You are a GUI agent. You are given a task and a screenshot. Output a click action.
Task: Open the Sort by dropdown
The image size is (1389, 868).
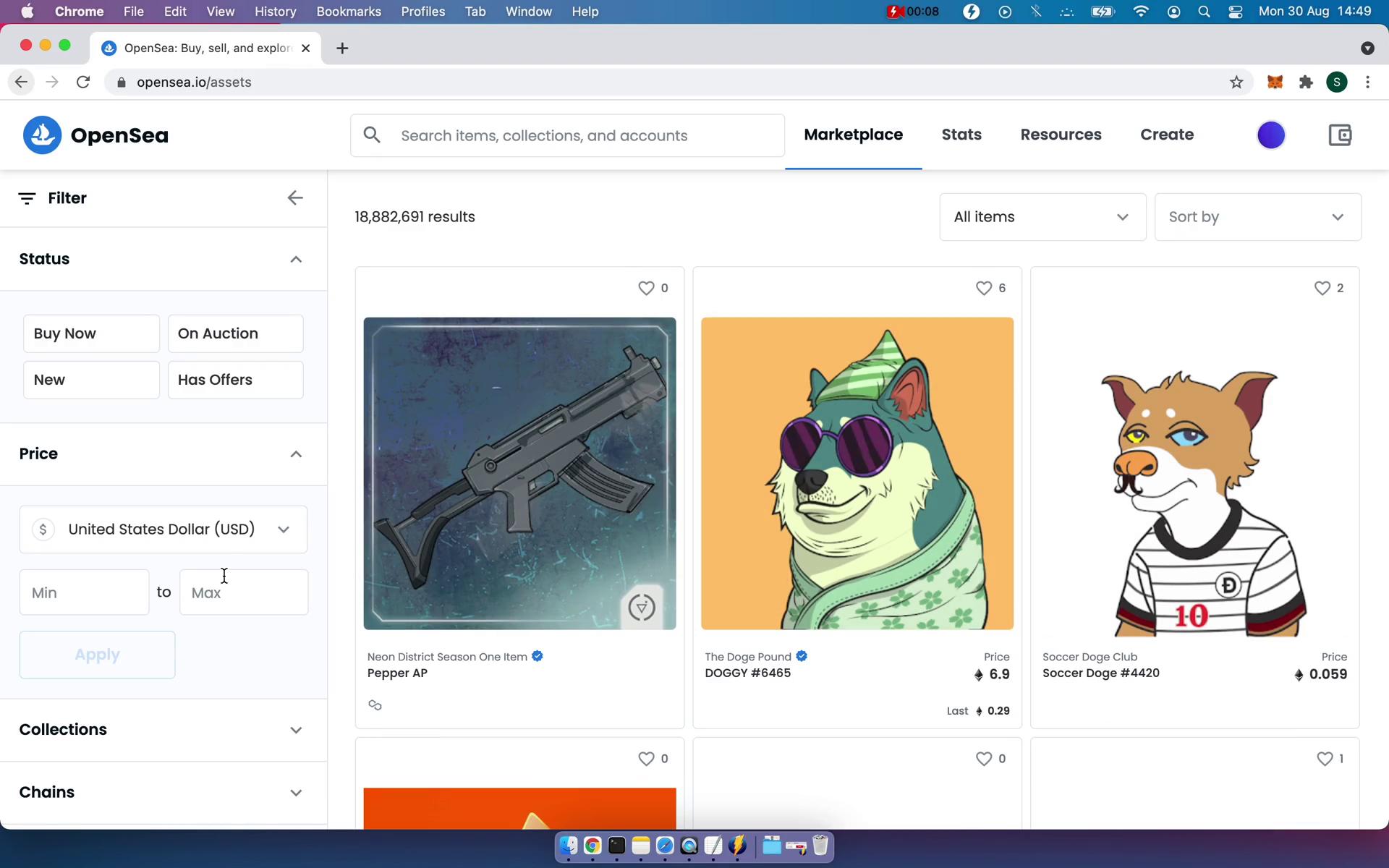[x=1257, y=216]
